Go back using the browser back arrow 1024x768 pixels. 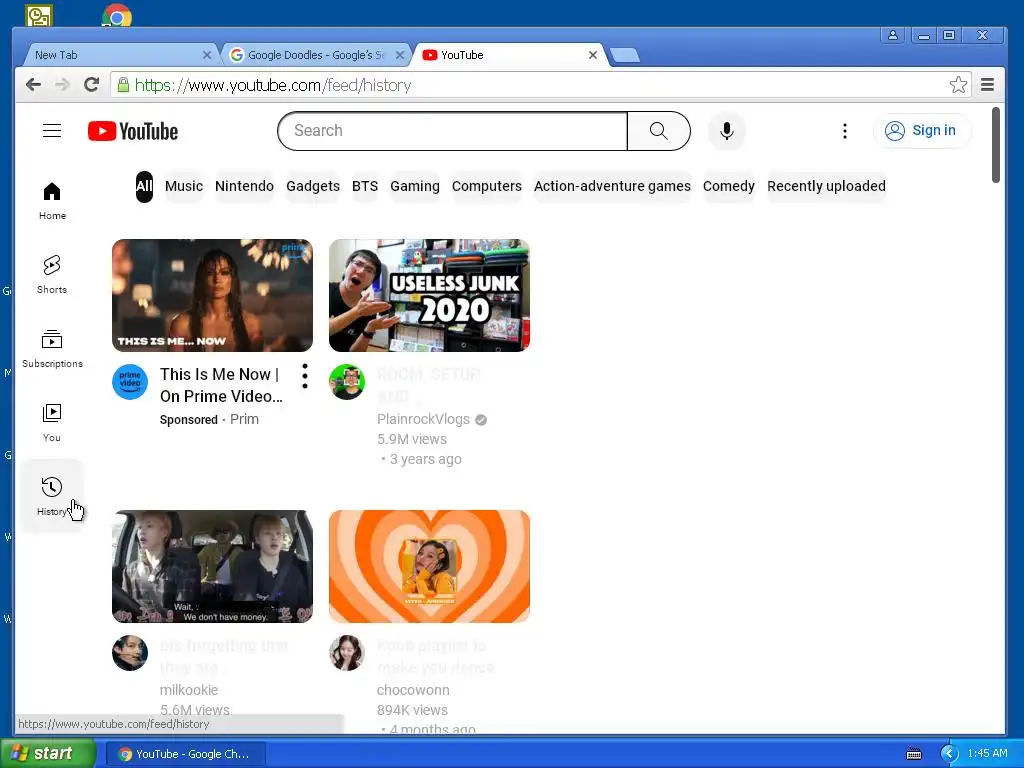pyautogui.click(x=33, y=84)
